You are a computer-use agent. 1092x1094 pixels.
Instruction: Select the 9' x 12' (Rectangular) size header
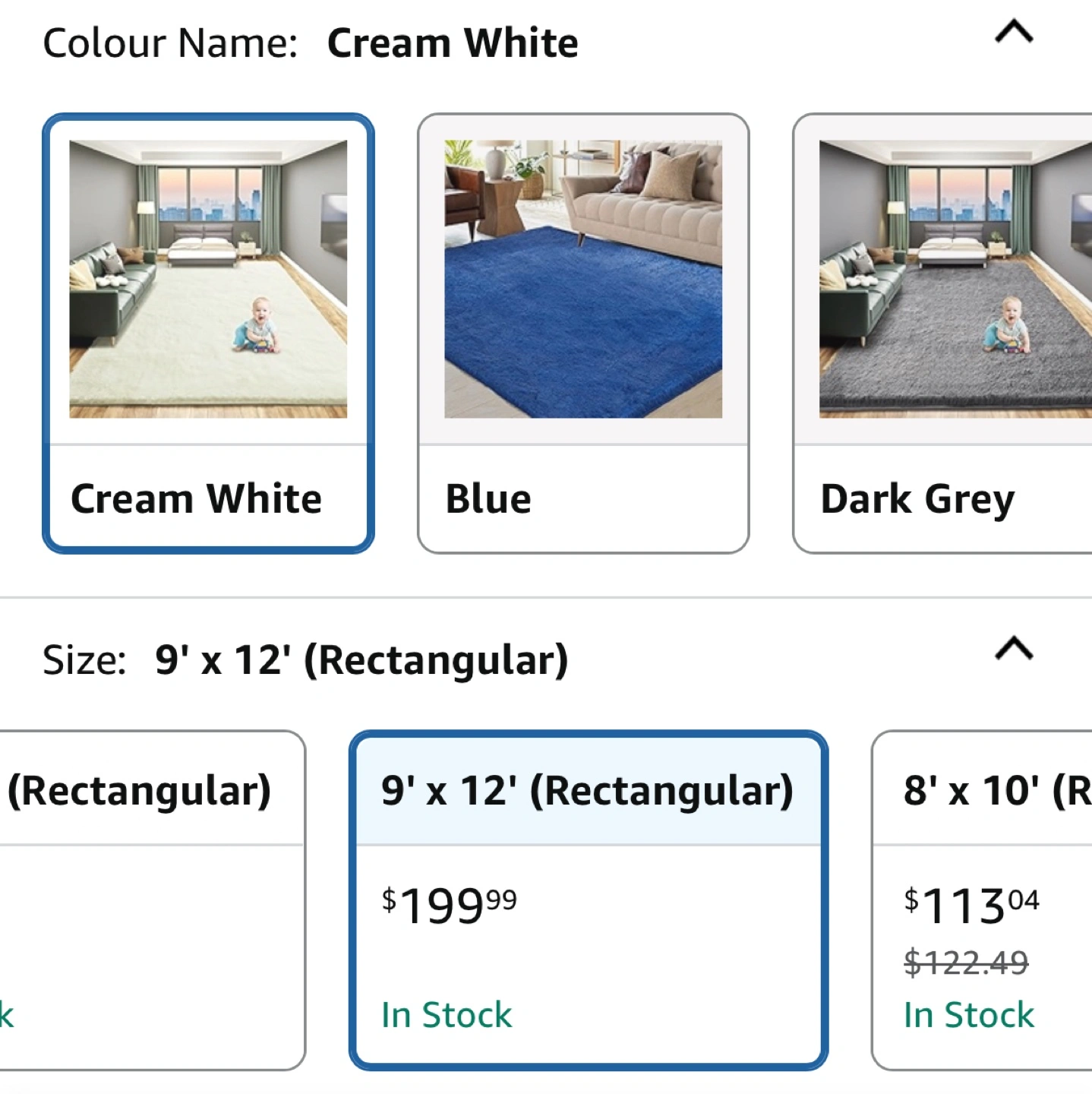coord(587,791)
